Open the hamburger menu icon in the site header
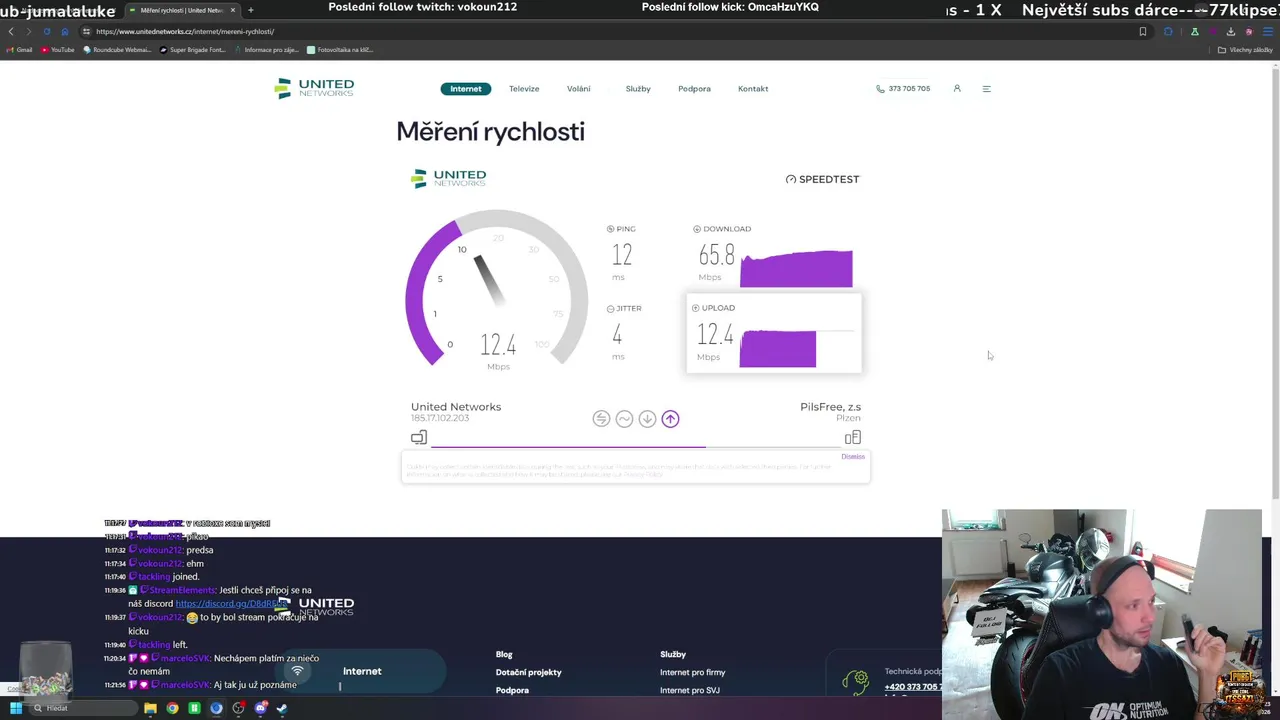 (986, 89)
